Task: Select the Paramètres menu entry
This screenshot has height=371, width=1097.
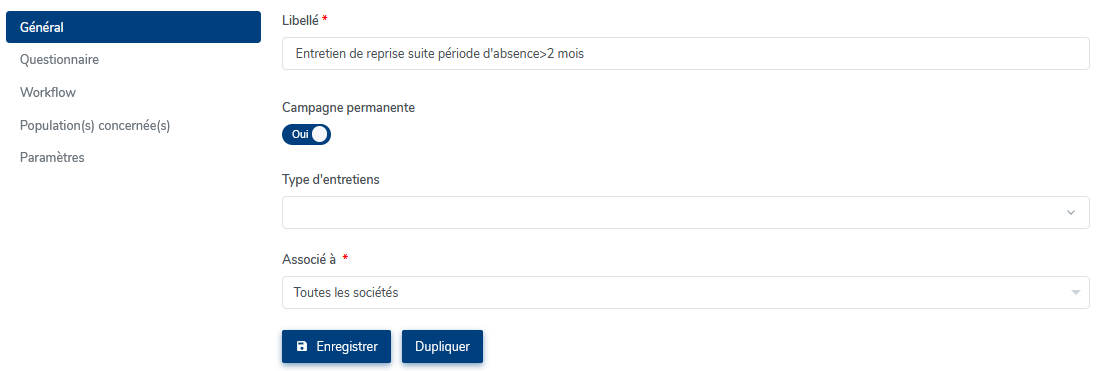Action: point(52,158)
